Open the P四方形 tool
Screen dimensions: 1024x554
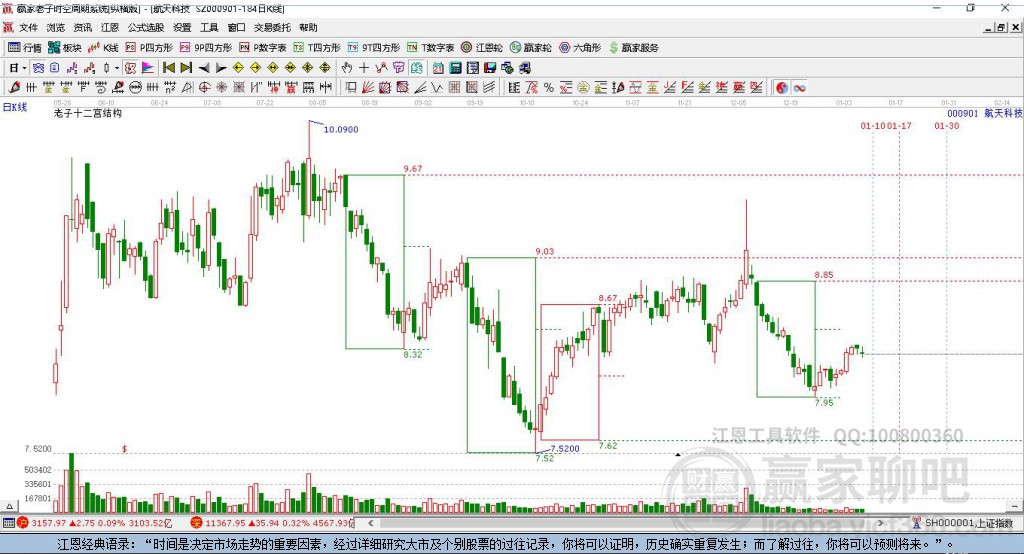pos(149,48)
